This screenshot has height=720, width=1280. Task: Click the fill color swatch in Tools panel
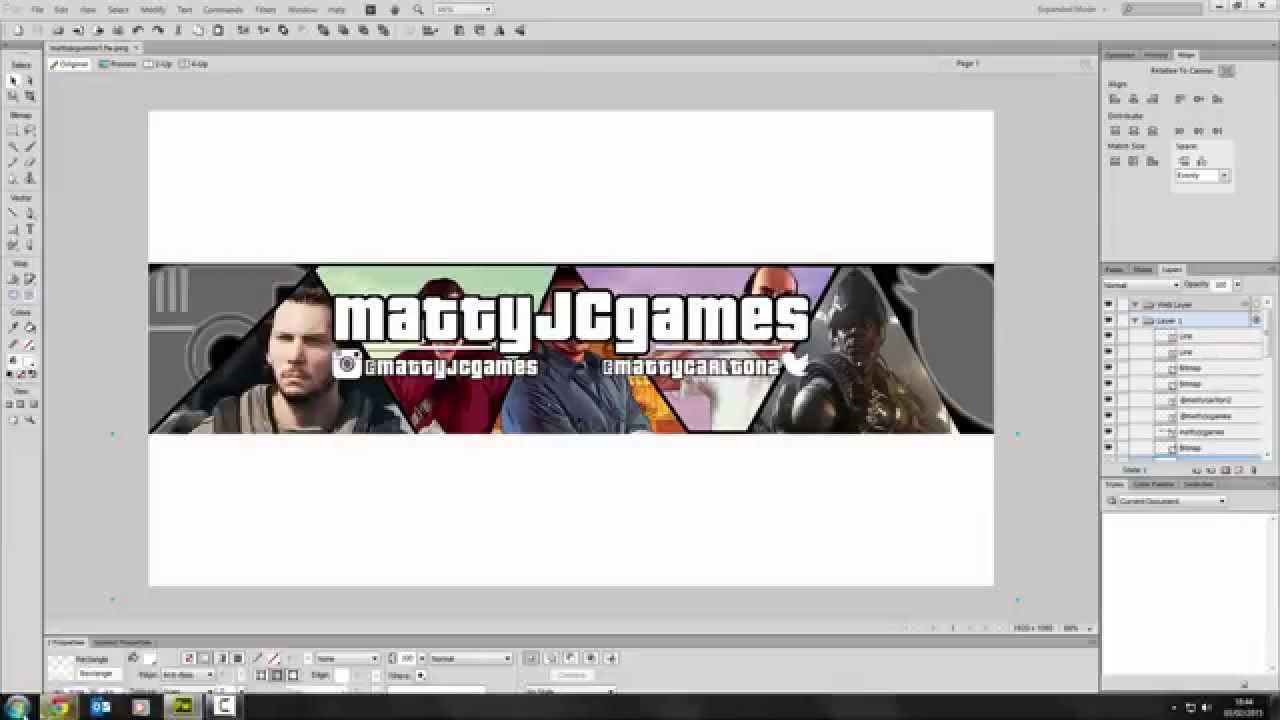pyautogui.click(x=29, y=360)
